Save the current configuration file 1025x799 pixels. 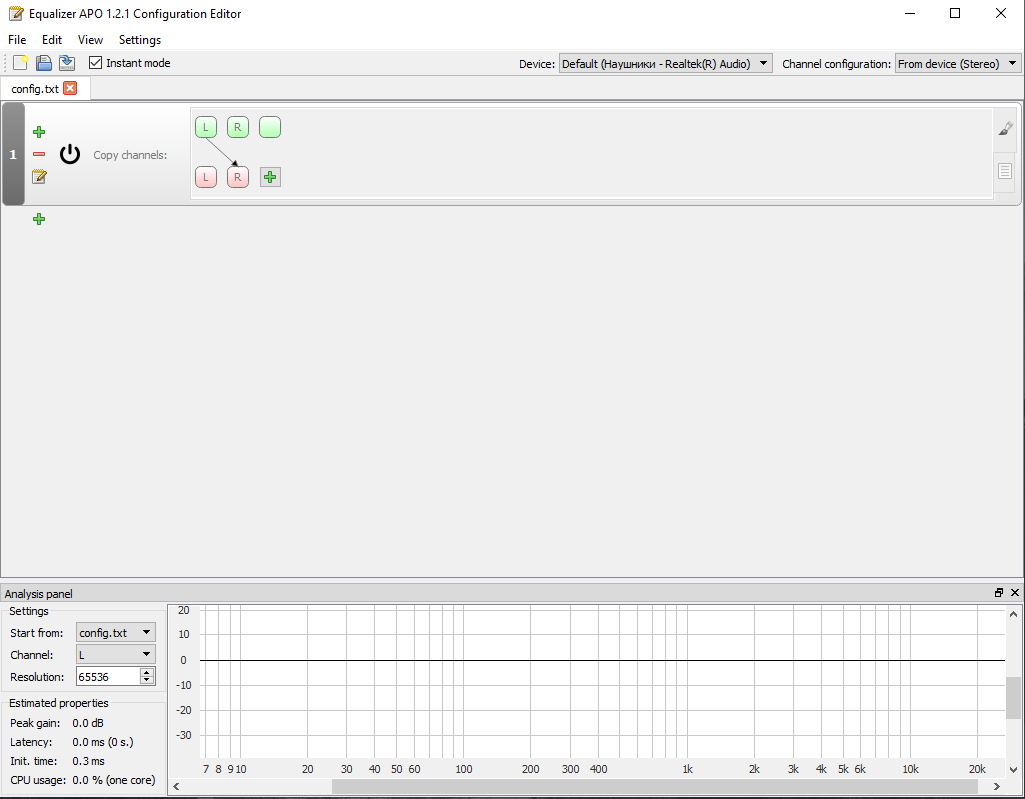point(67,63)
